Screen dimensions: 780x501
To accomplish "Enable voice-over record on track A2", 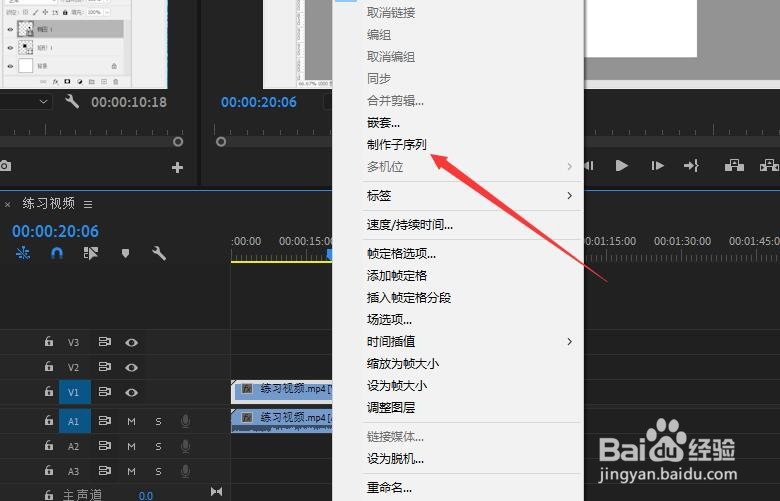I will pyautogui.click(x=185, y=446).
